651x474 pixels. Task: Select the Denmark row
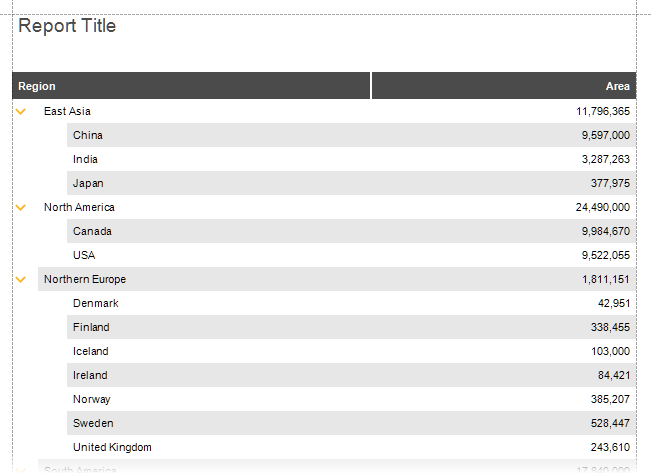point(351,303)
